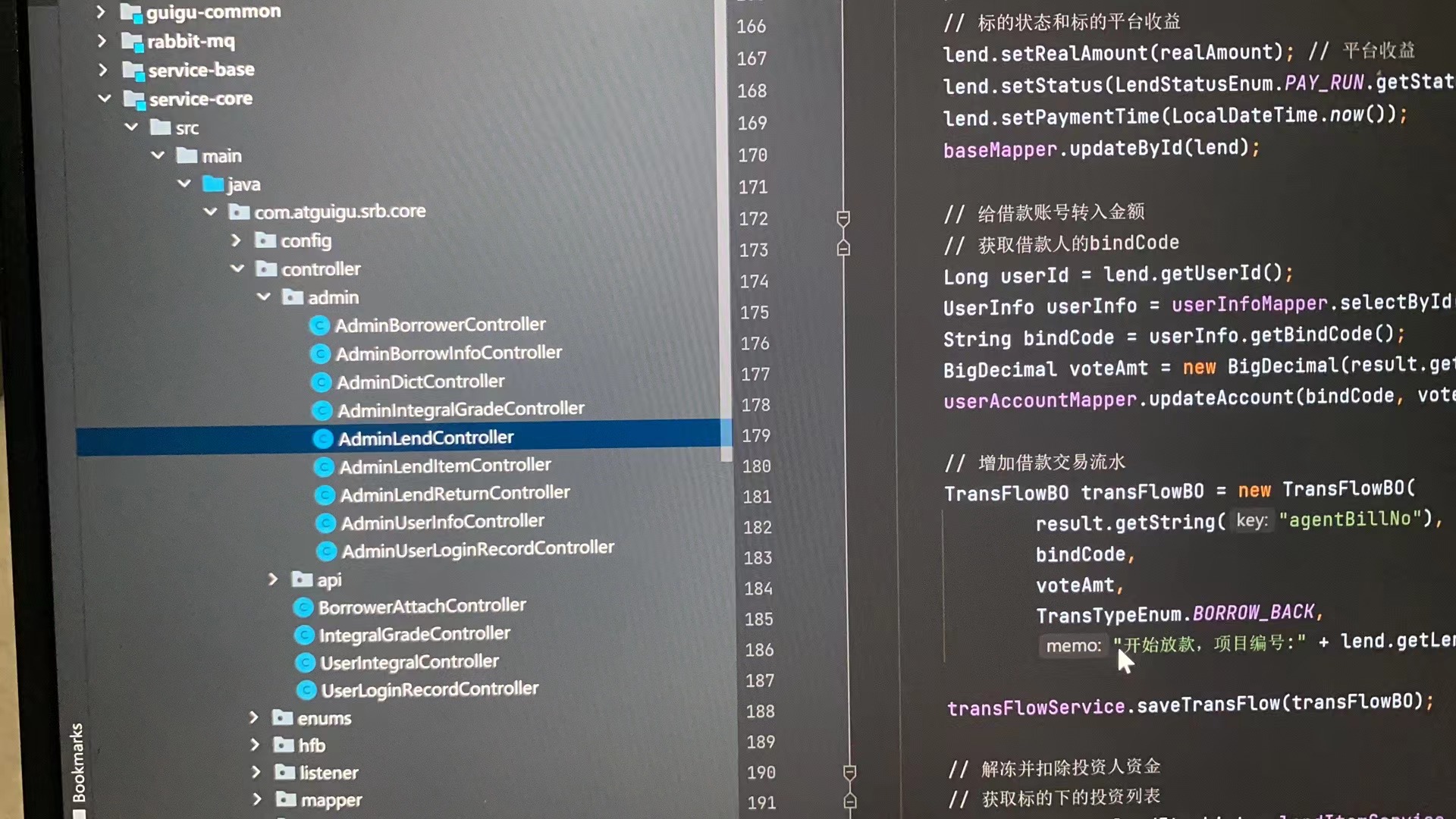Image resolution: width=1456 pixels, height=819 pixels.
Task: Click BORROW_BACK enum constant
Action: tap(1254, 612)
